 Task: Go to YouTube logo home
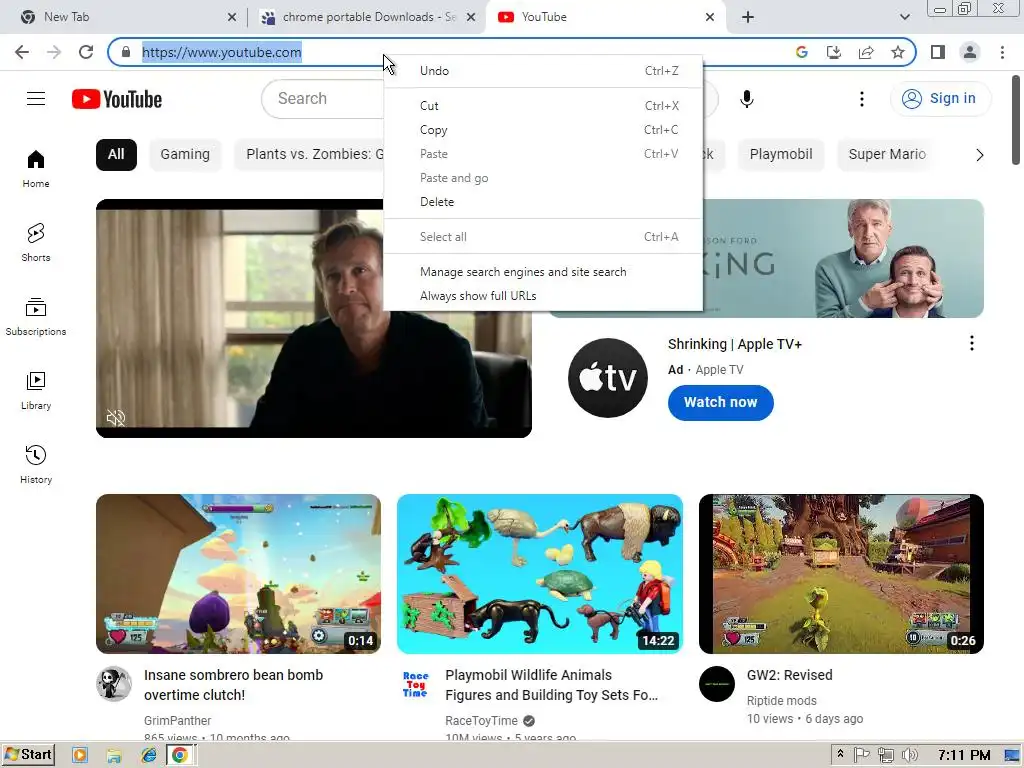(x=117, y=99)
